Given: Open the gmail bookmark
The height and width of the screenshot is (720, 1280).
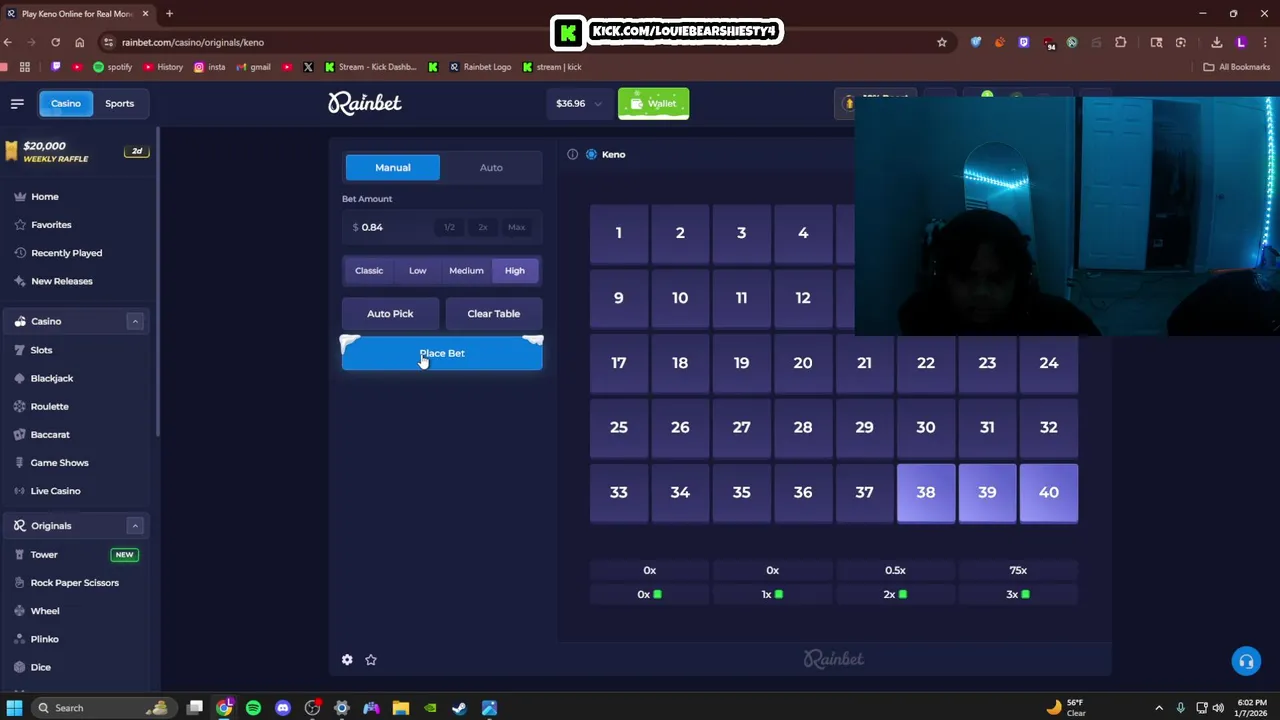Looking at the screenshot, I should click(253, 67).
